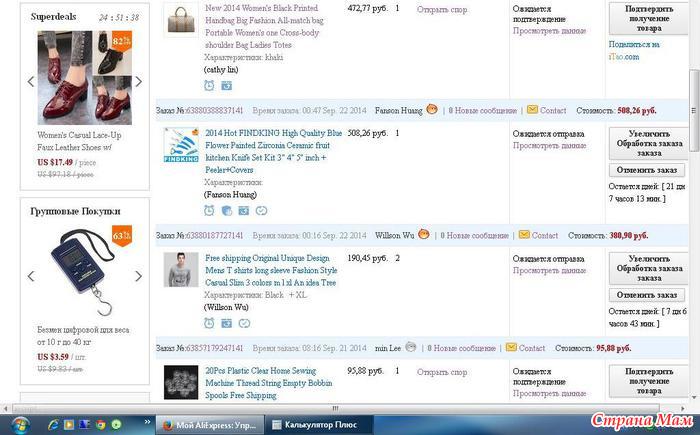Click the calendar icon under the Mens T shirts order
The height and width of the screenshot is (435, 700).
pos(227,323)
